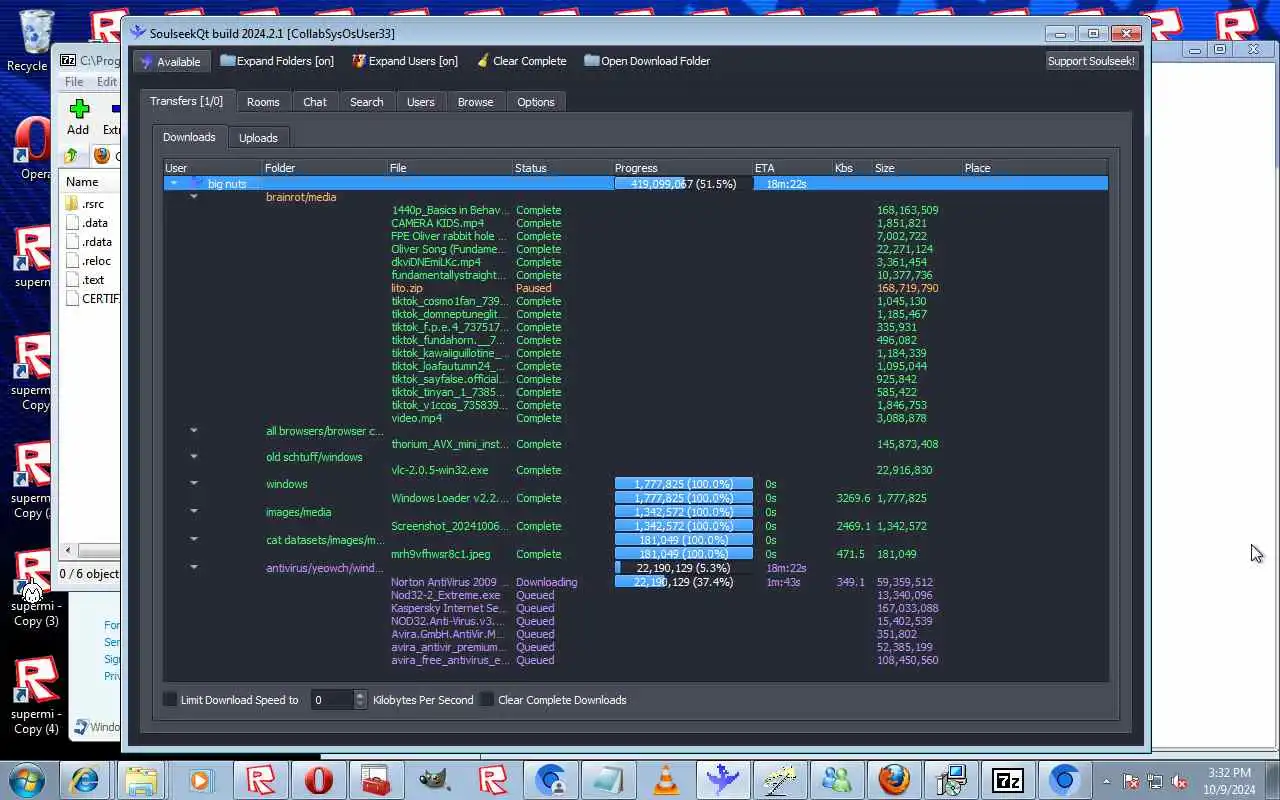Select the mrh9vfhwsr8c1.jpeg file
Image resolution: width=1280 pixels, height=800 pixels.
click(x=440, y=554)
